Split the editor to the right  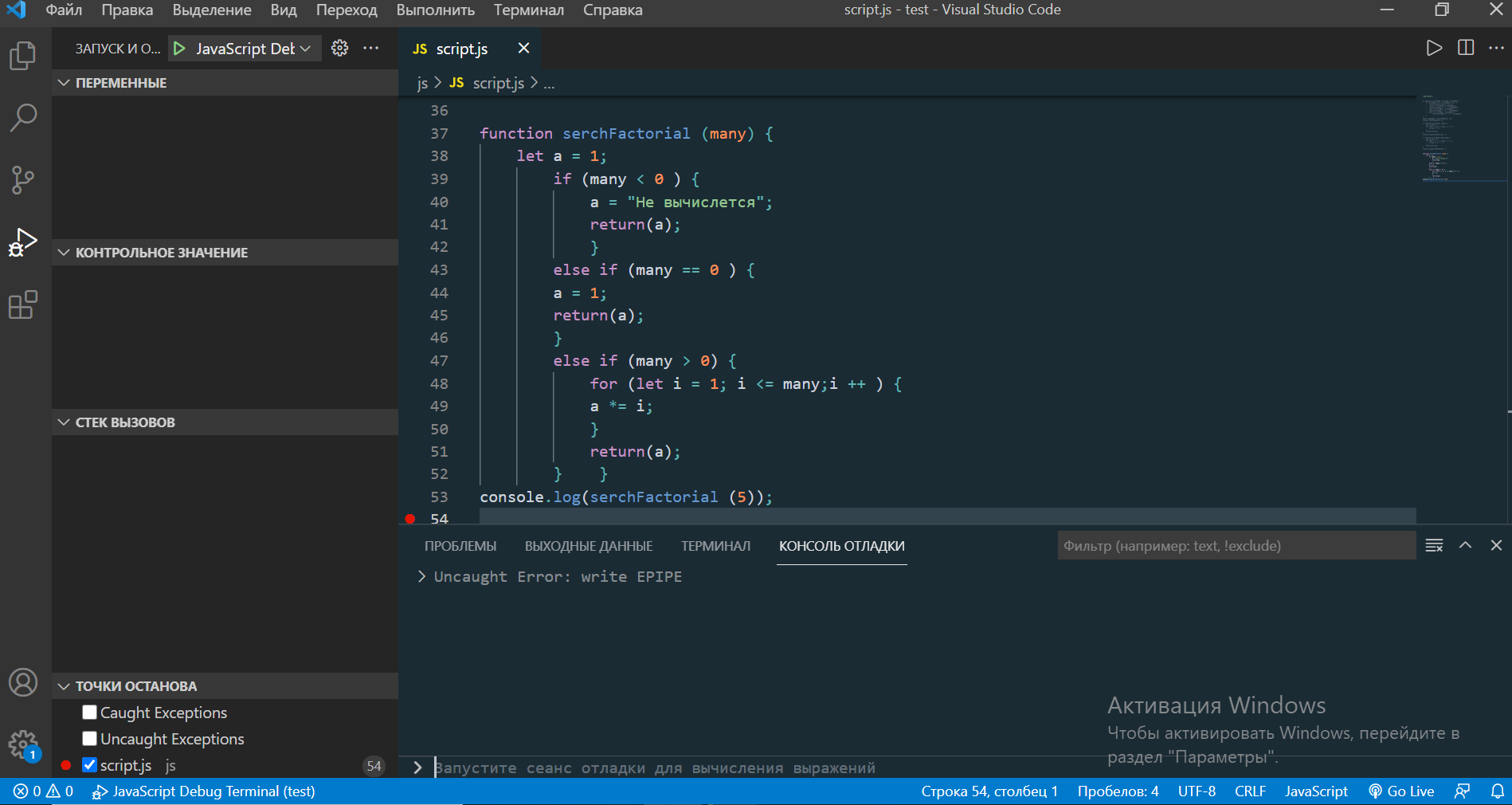click(x=1466, y=48)
